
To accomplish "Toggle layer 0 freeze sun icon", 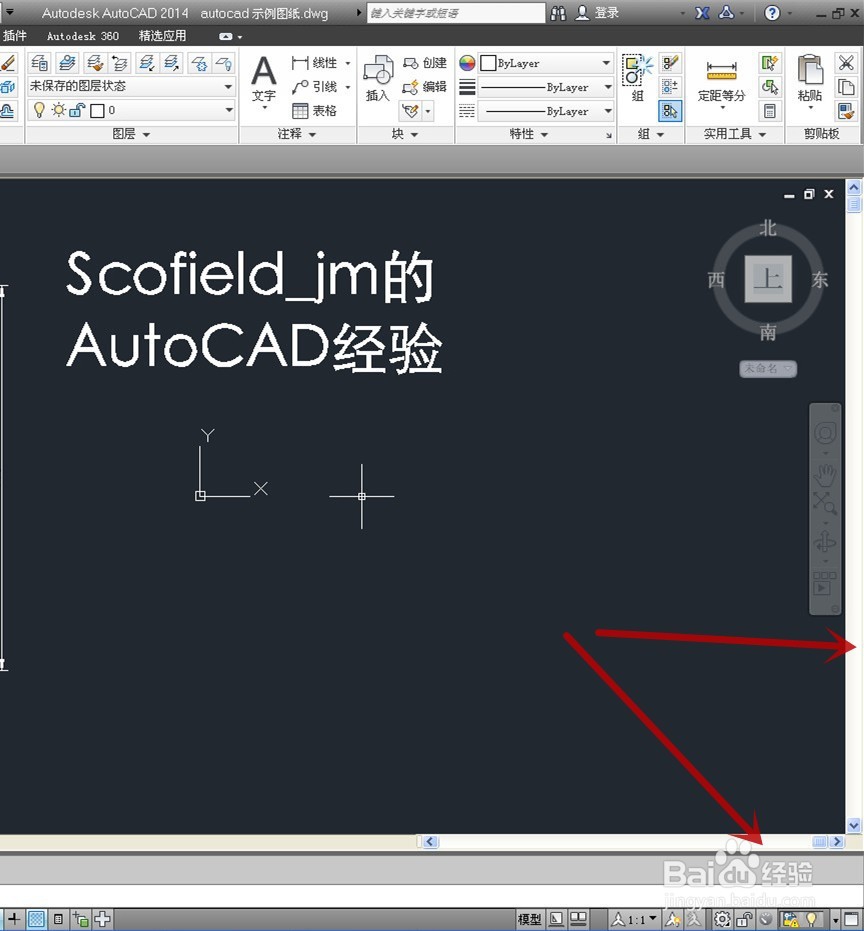I will click(58, 110).
